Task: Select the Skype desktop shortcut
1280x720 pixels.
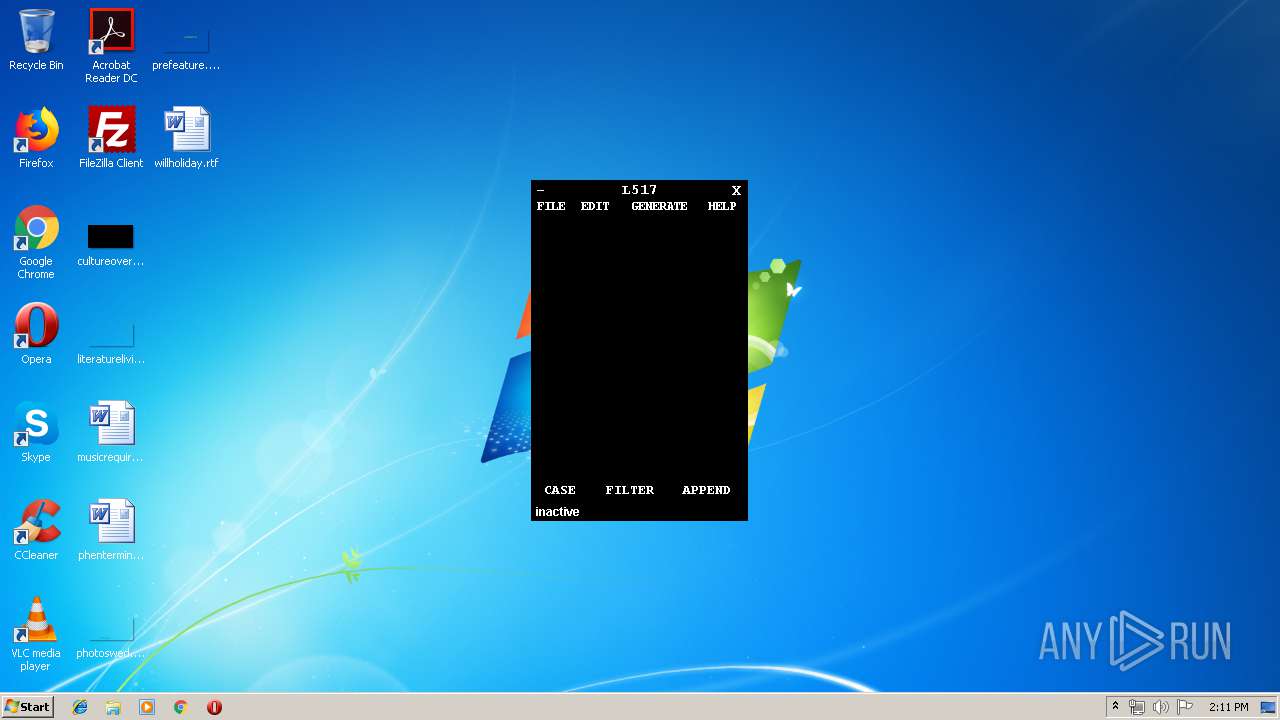Action: 36,433
